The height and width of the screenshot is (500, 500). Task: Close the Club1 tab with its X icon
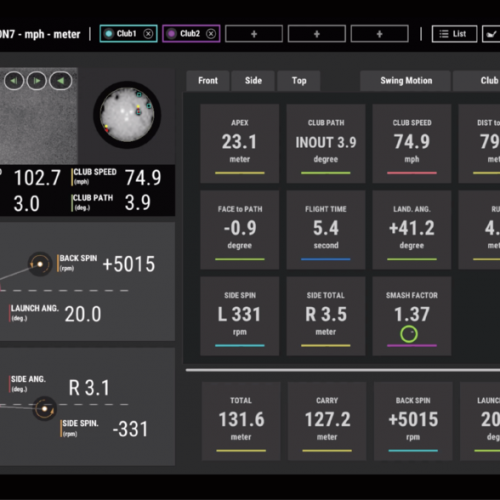(148, 34)
